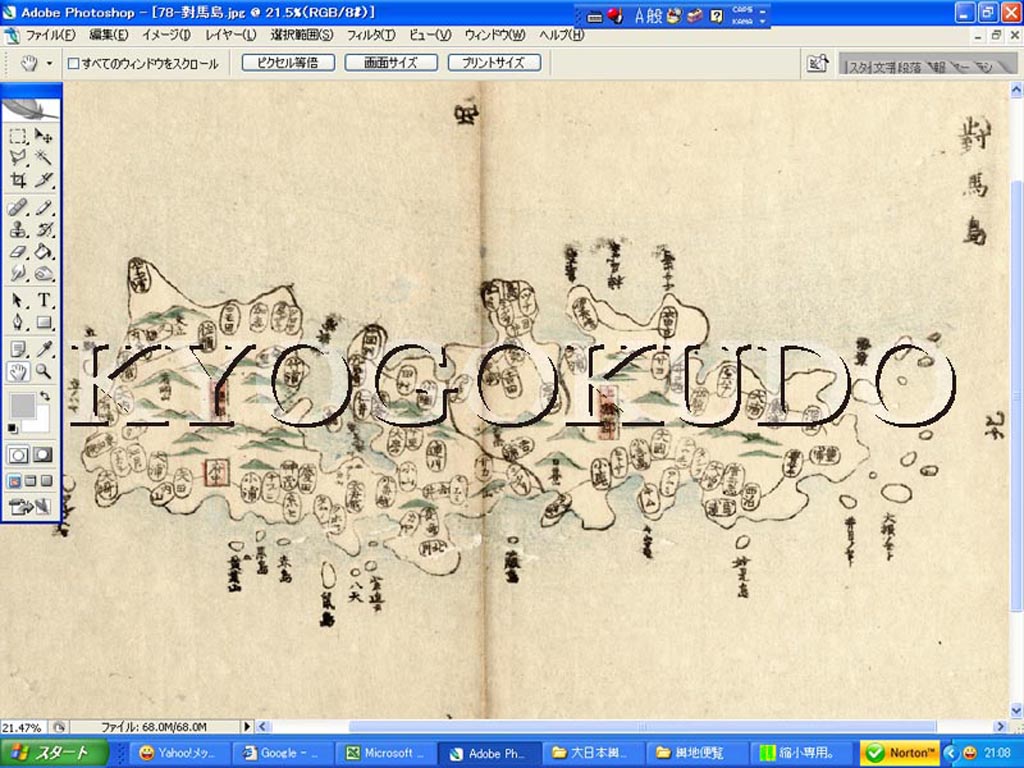
Task: Select the Clone Stamp tool
Action: click(18, 230)
